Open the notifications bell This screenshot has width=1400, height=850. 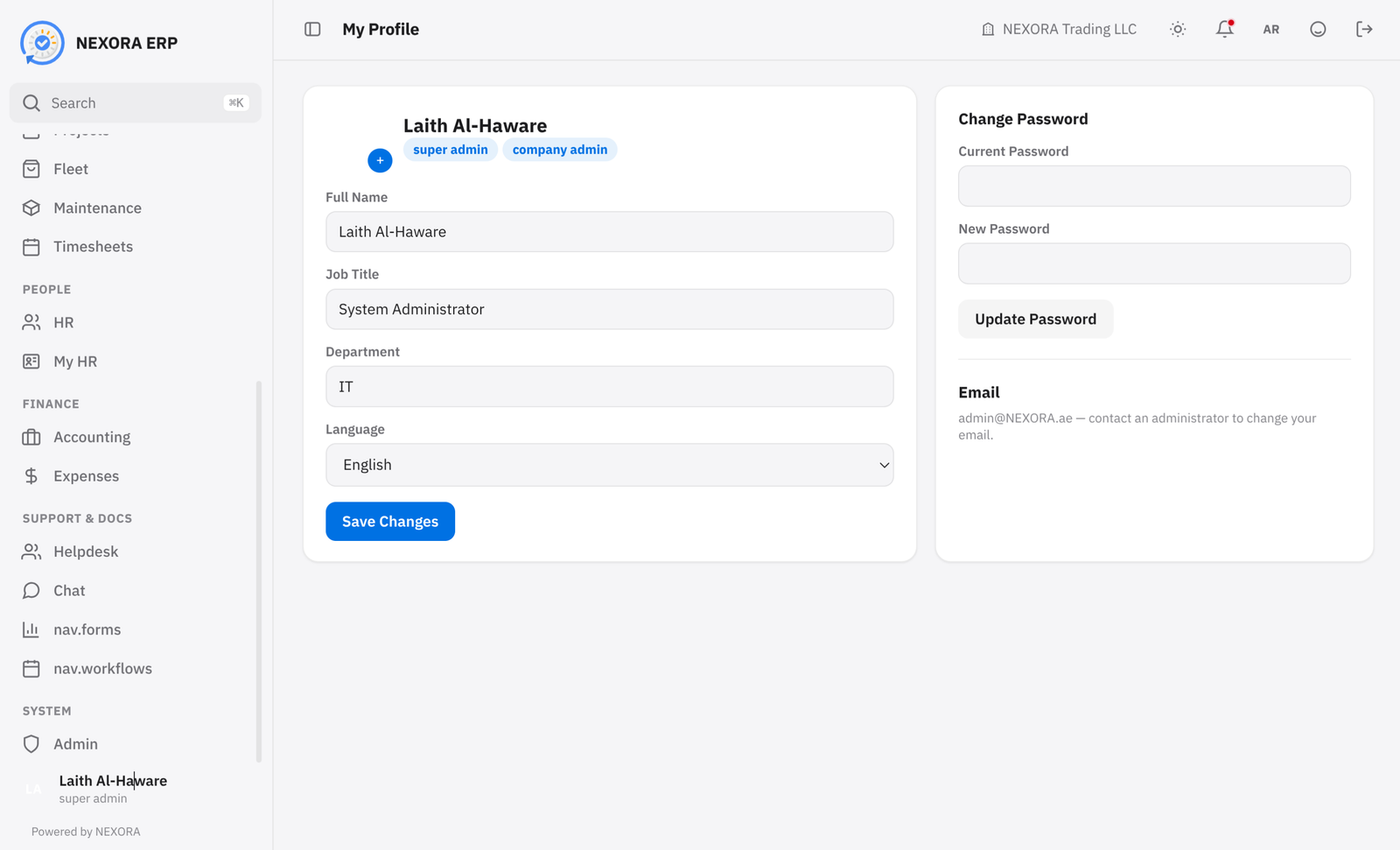coord(1225,29)
